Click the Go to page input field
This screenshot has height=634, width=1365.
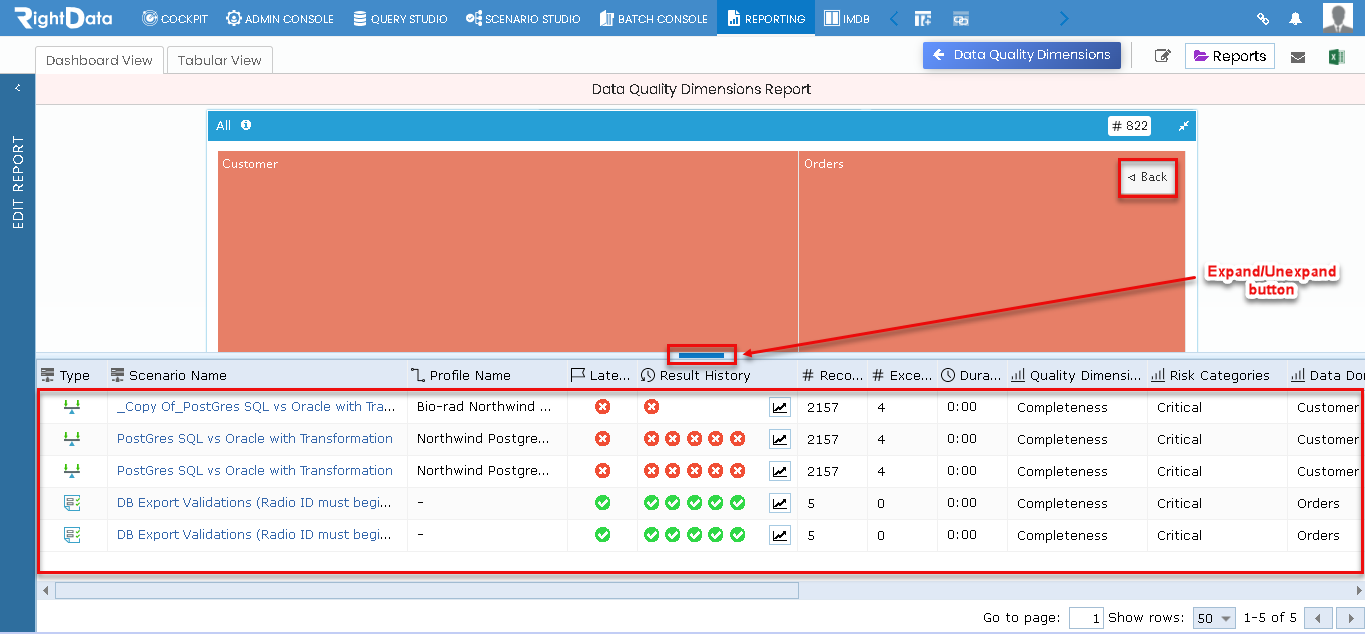point(1086,618)
